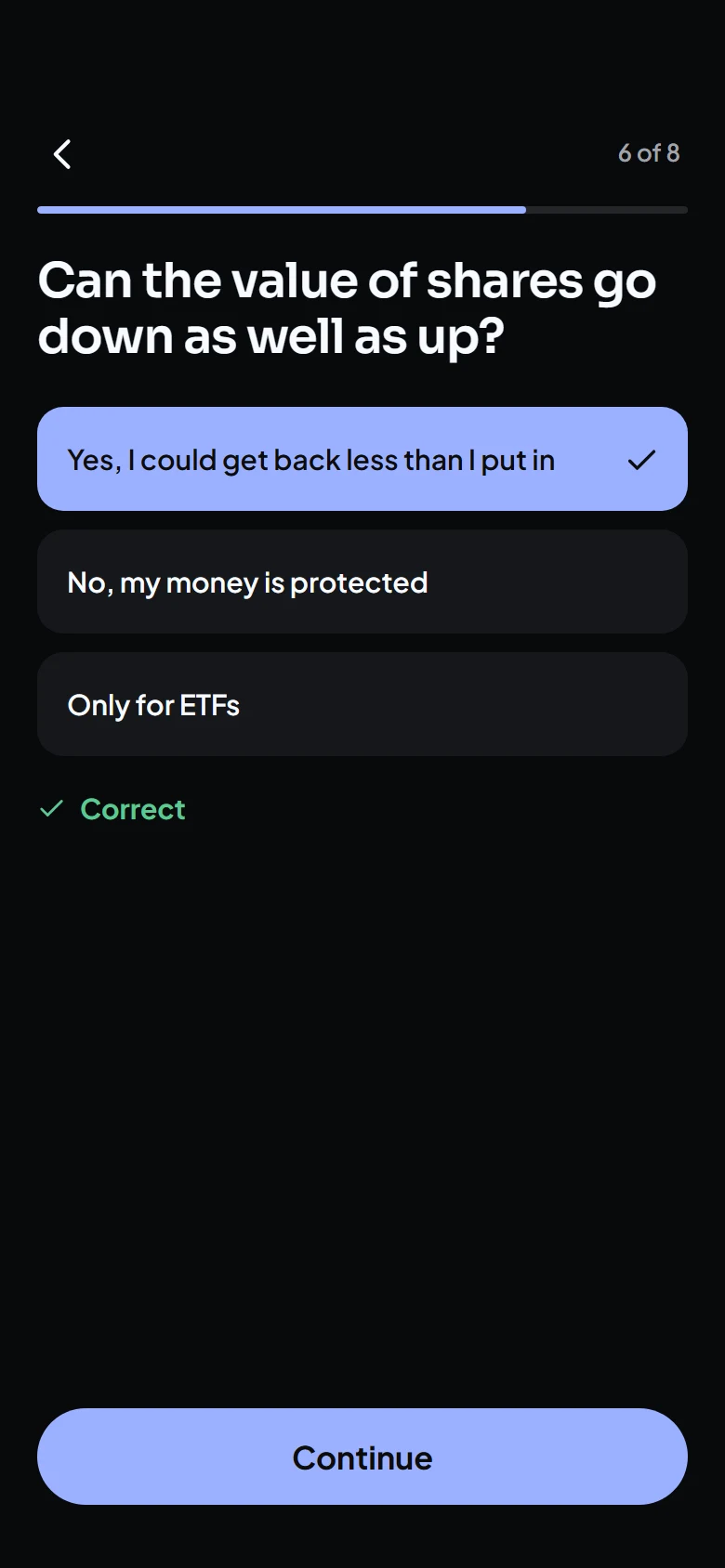Click the question progress indicator text
The width and height of the screenshot is (725, 1568).
649,153
